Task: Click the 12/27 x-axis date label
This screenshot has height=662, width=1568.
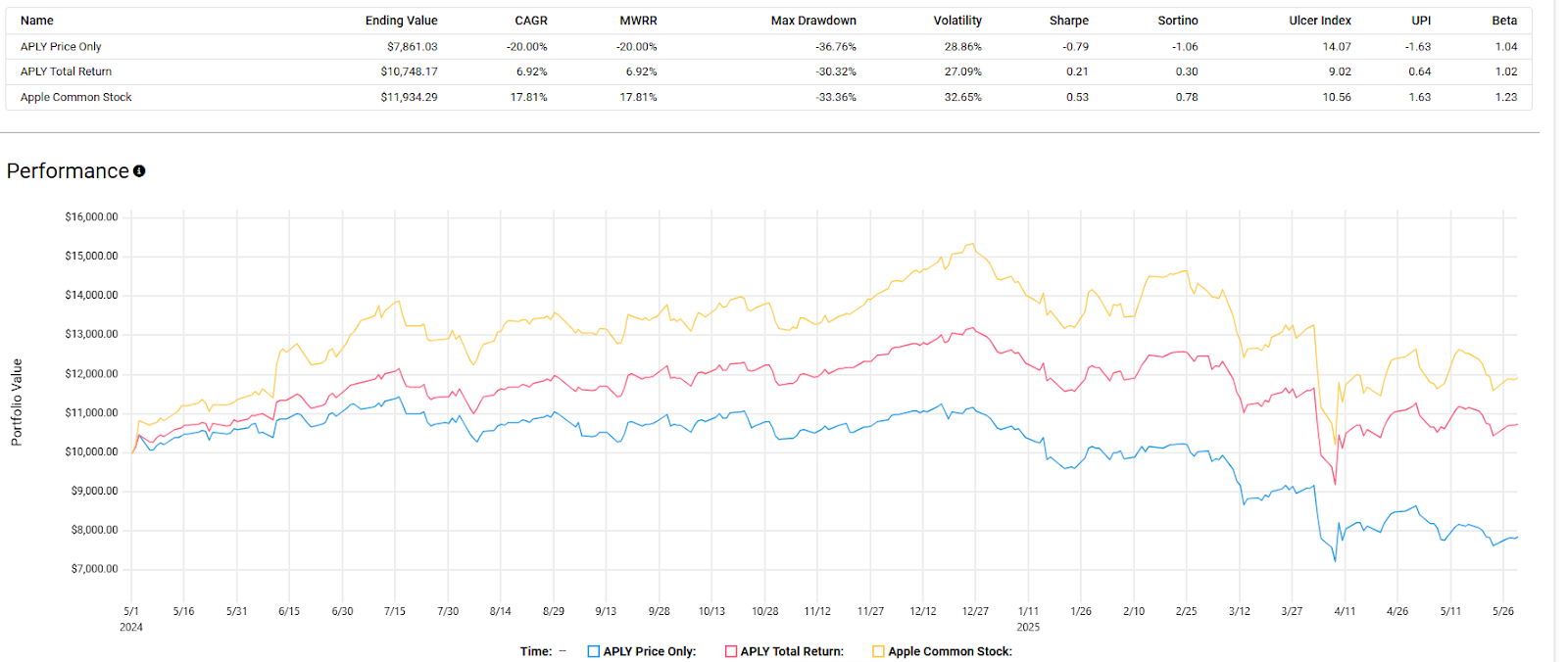Action: [x=975, y=611]
